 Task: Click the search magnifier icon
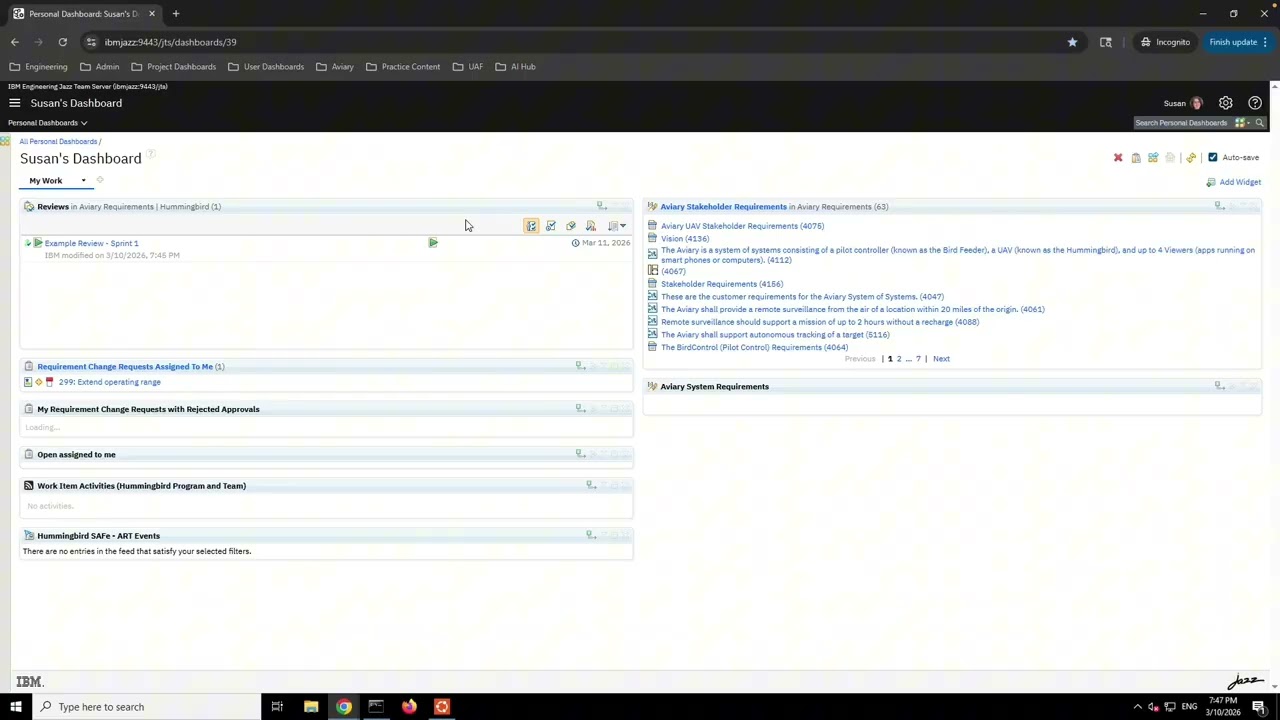(1259, 123)
